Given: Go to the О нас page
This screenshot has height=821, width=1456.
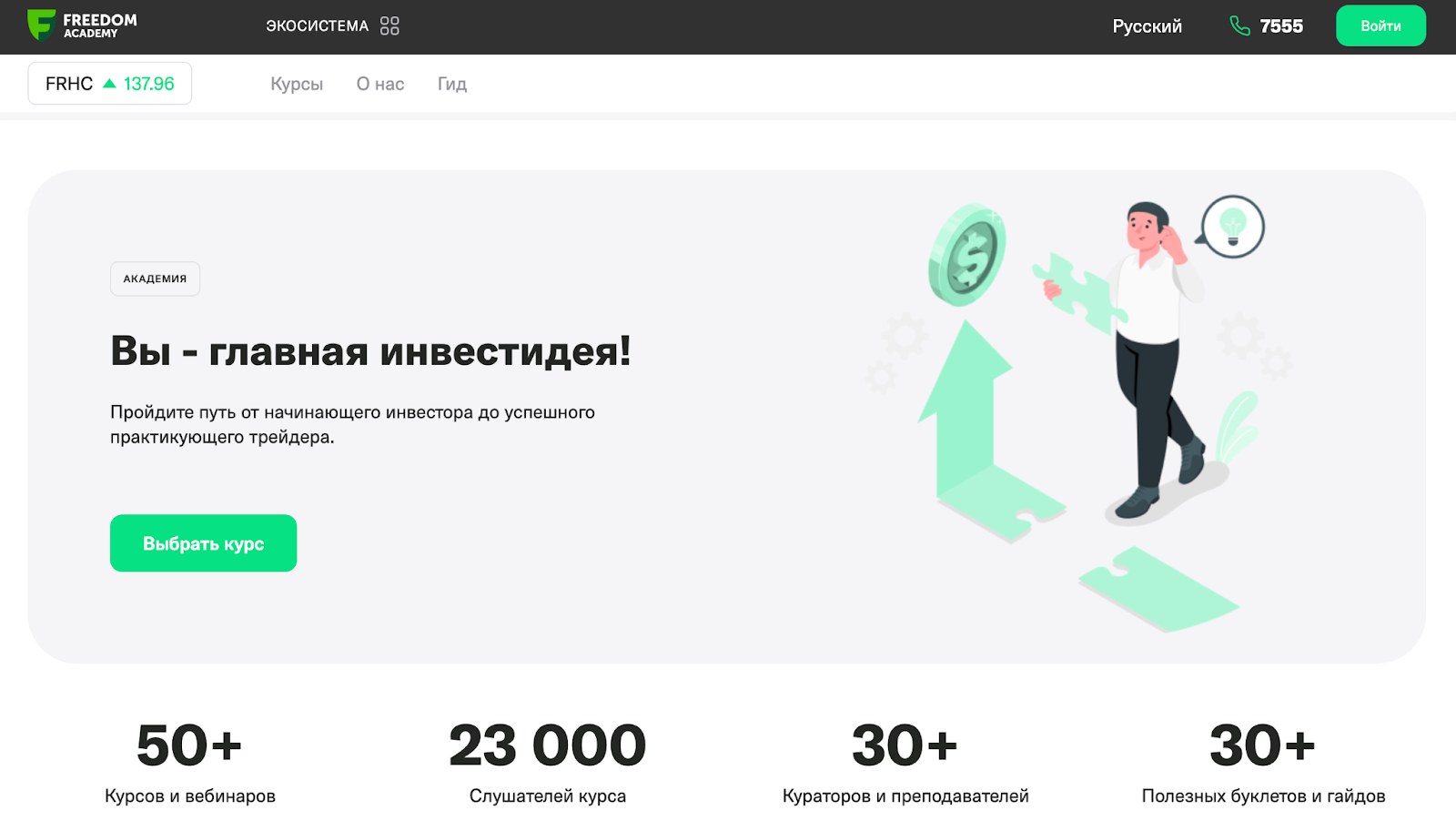Looking at the screenshot, I should tap(380, 84).
